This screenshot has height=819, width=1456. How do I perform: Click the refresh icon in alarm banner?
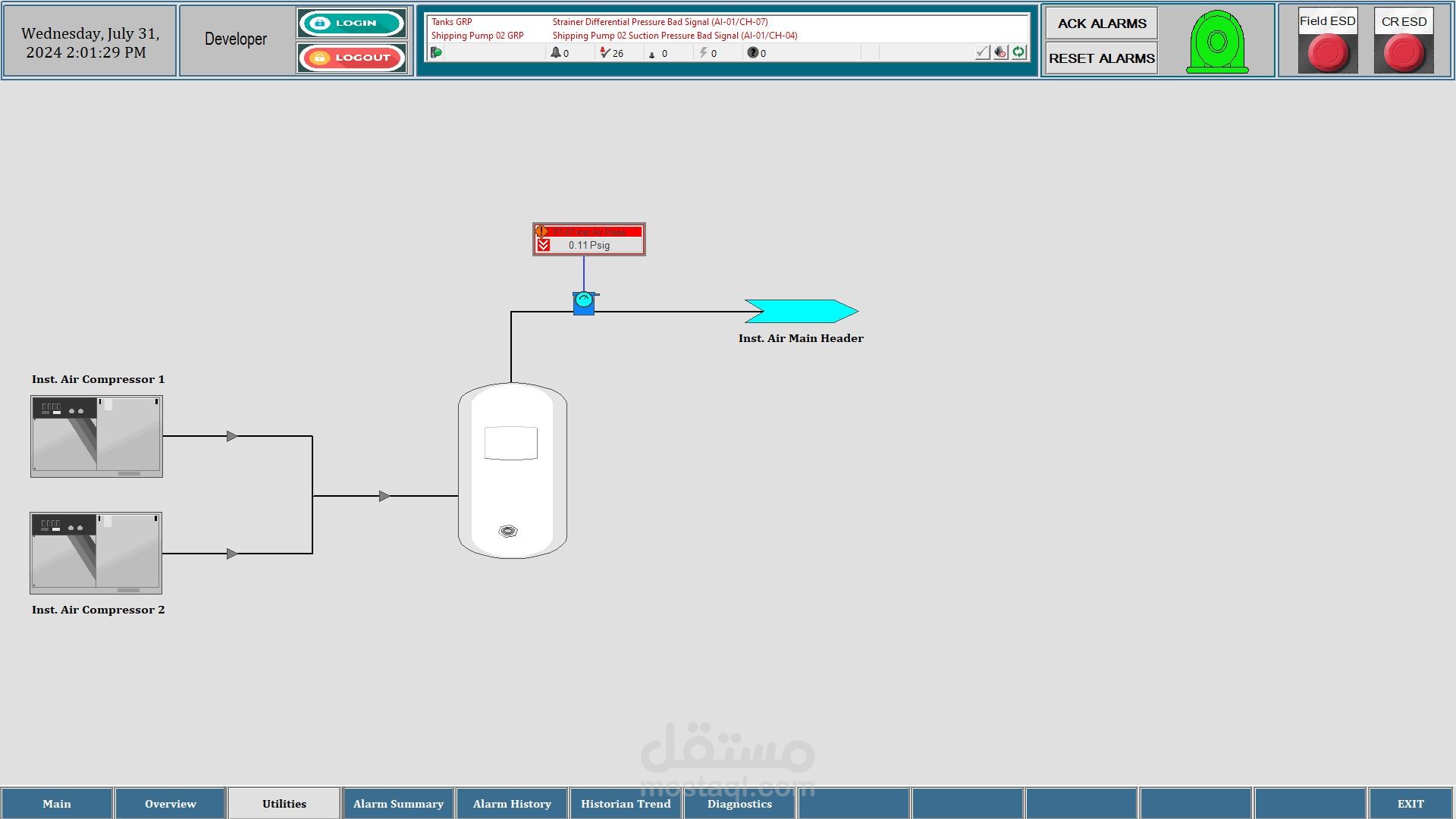point(1018,52)
